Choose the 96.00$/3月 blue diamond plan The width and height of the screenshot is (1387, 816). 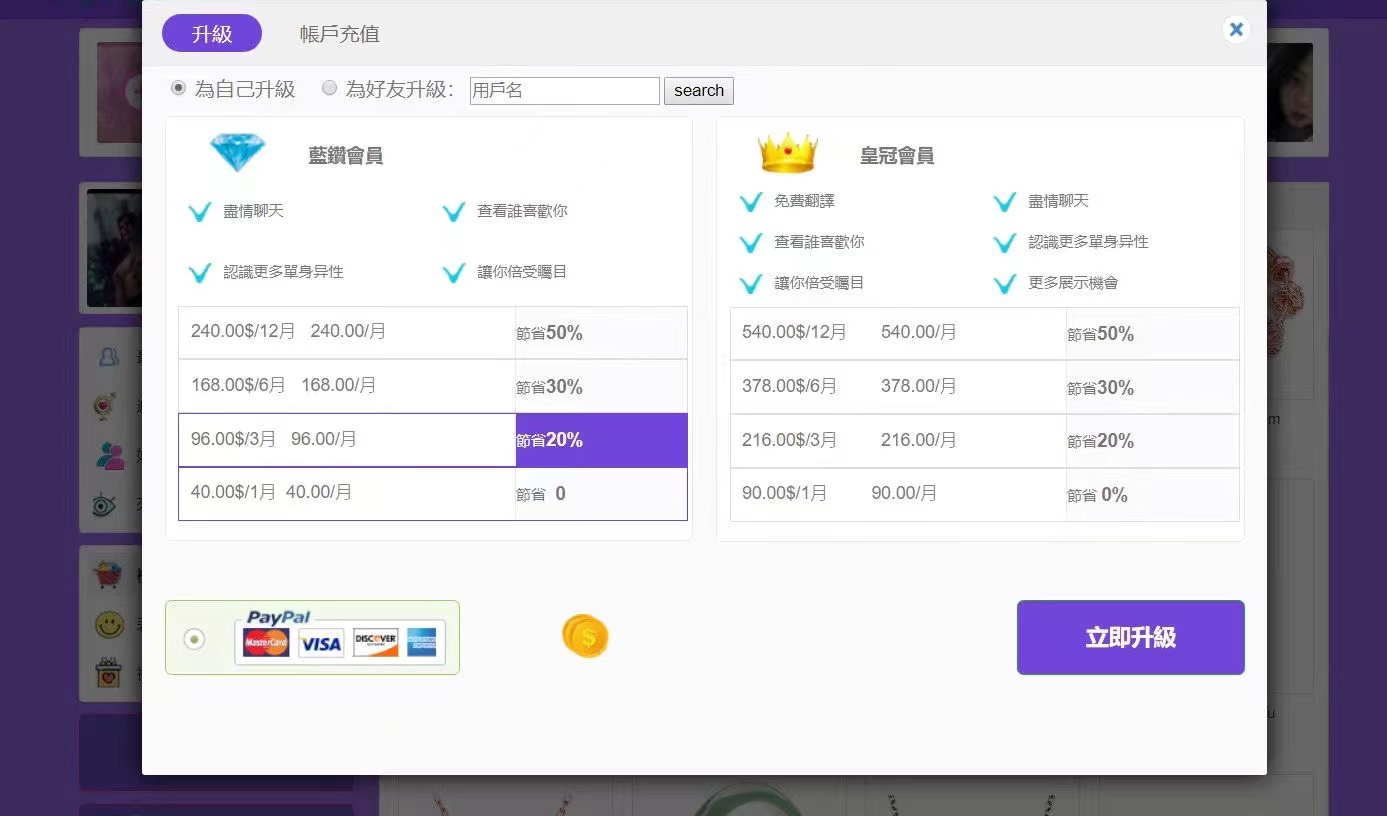(433, 440)
